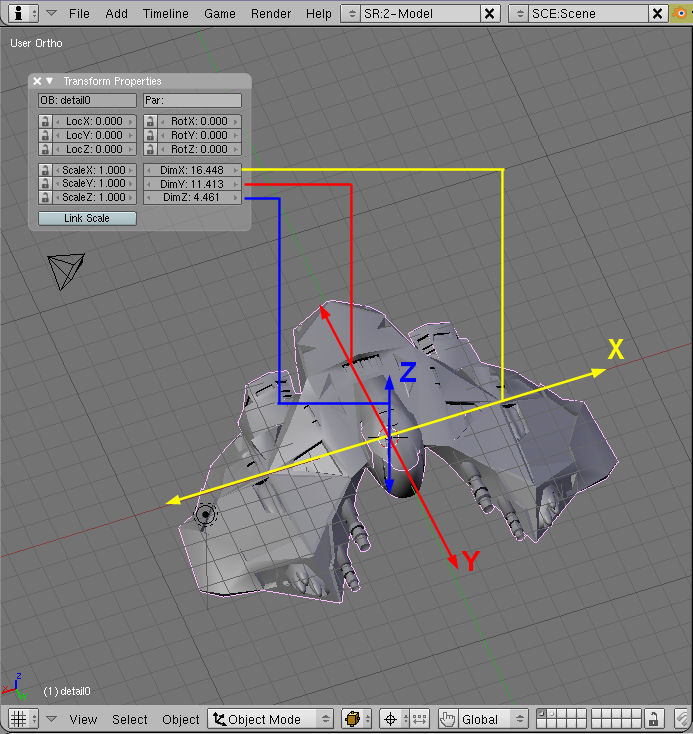Toggle the LocX lock icon

pyautogui.click(x=45, y=121)
